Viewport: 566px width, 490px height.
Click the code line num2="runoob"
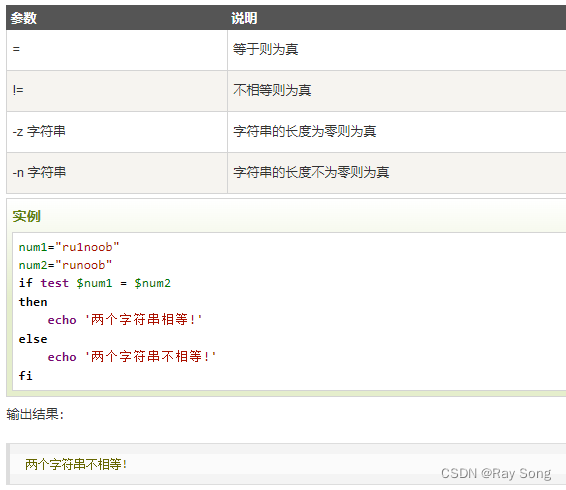pyautogui.click(x=65, y=265)
